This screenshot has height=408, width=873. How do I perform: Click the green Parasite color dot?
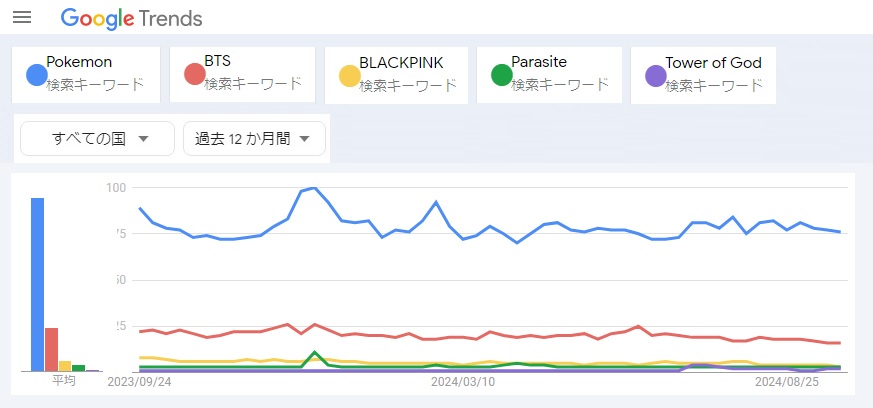[501, 74]
